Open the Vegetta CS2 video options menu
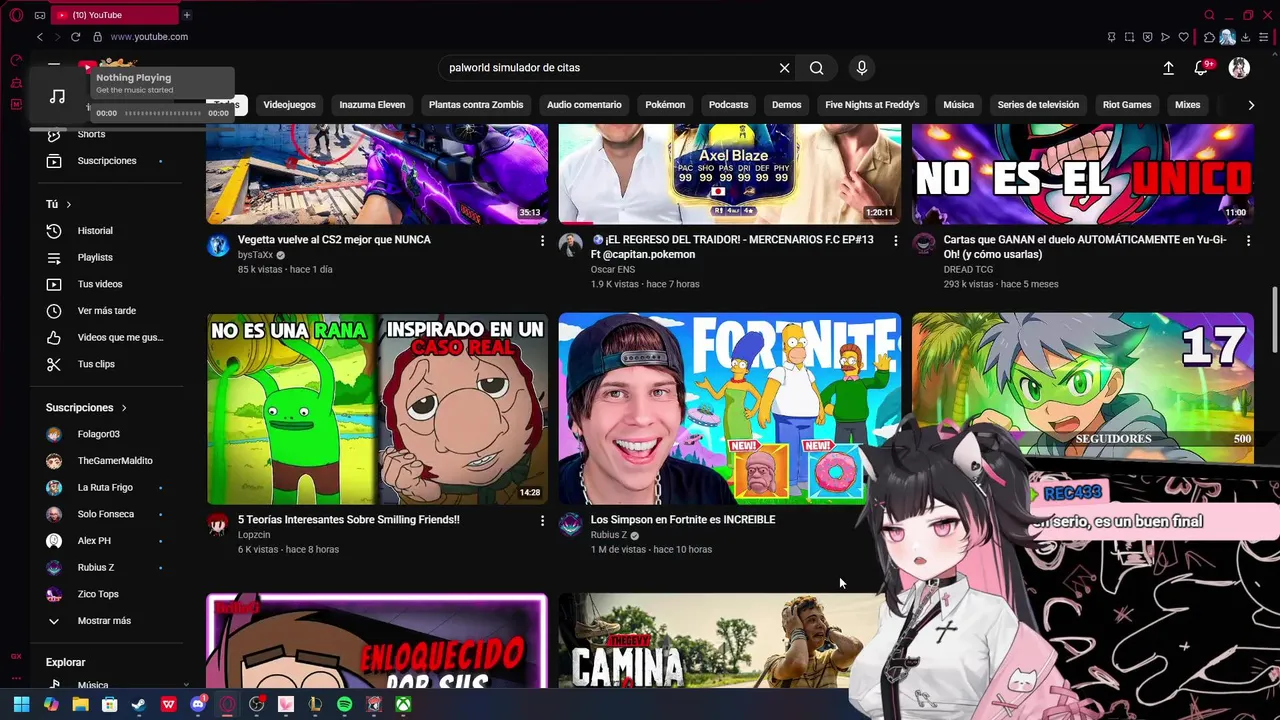 543,241
